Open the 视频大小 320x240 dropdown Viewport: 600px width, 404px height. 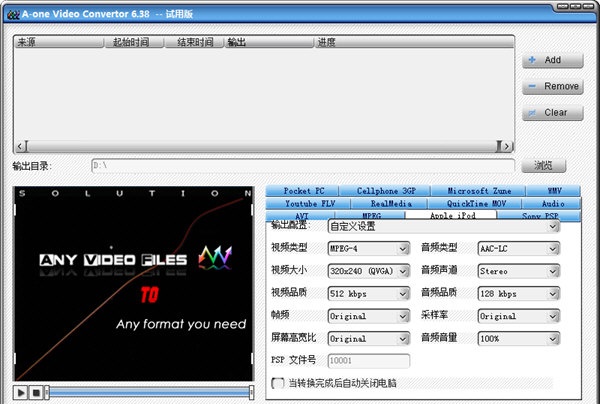368,271
